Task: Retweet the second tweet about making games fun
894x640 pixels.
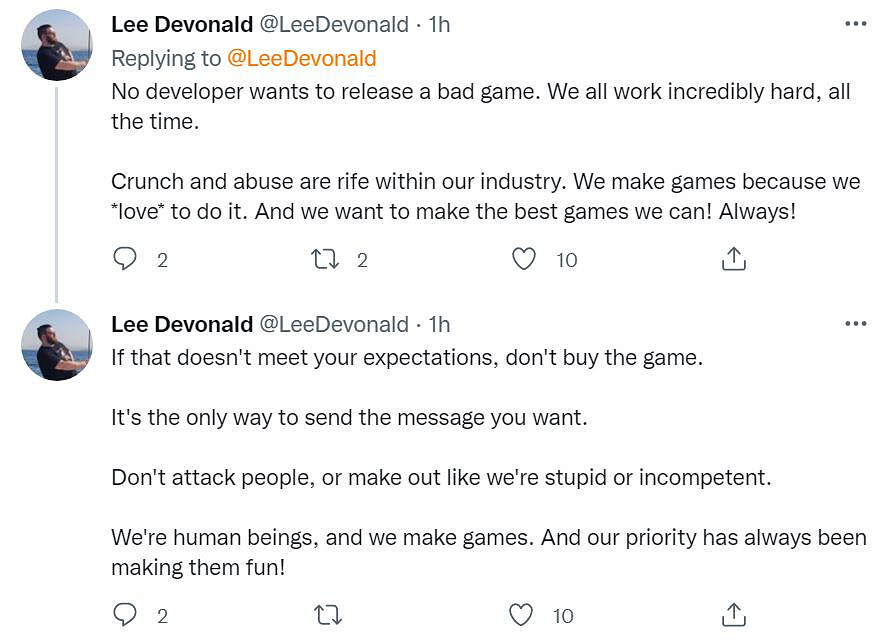Action: coord(325,616)
